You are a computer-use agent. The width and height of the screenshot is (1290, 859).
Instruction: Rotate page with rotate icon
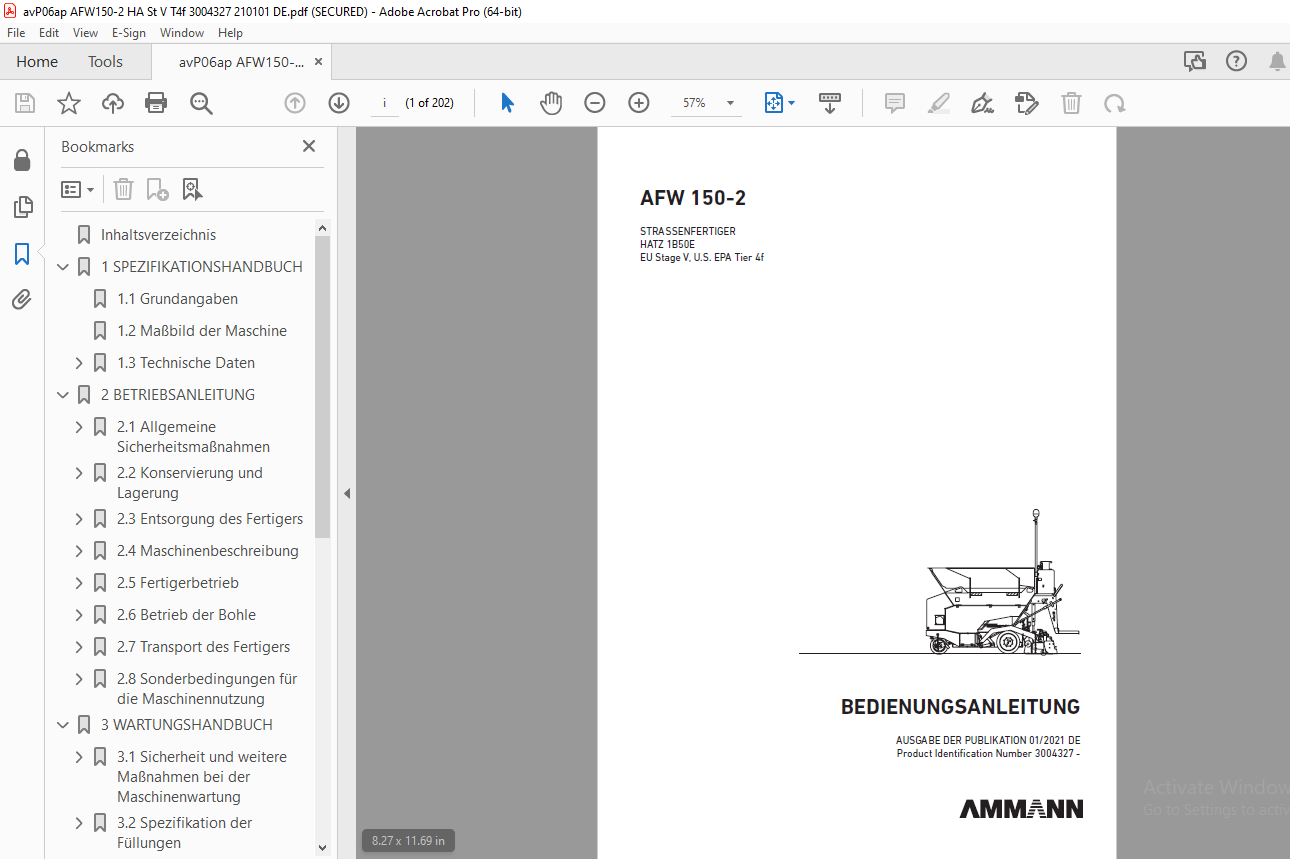1114,103
